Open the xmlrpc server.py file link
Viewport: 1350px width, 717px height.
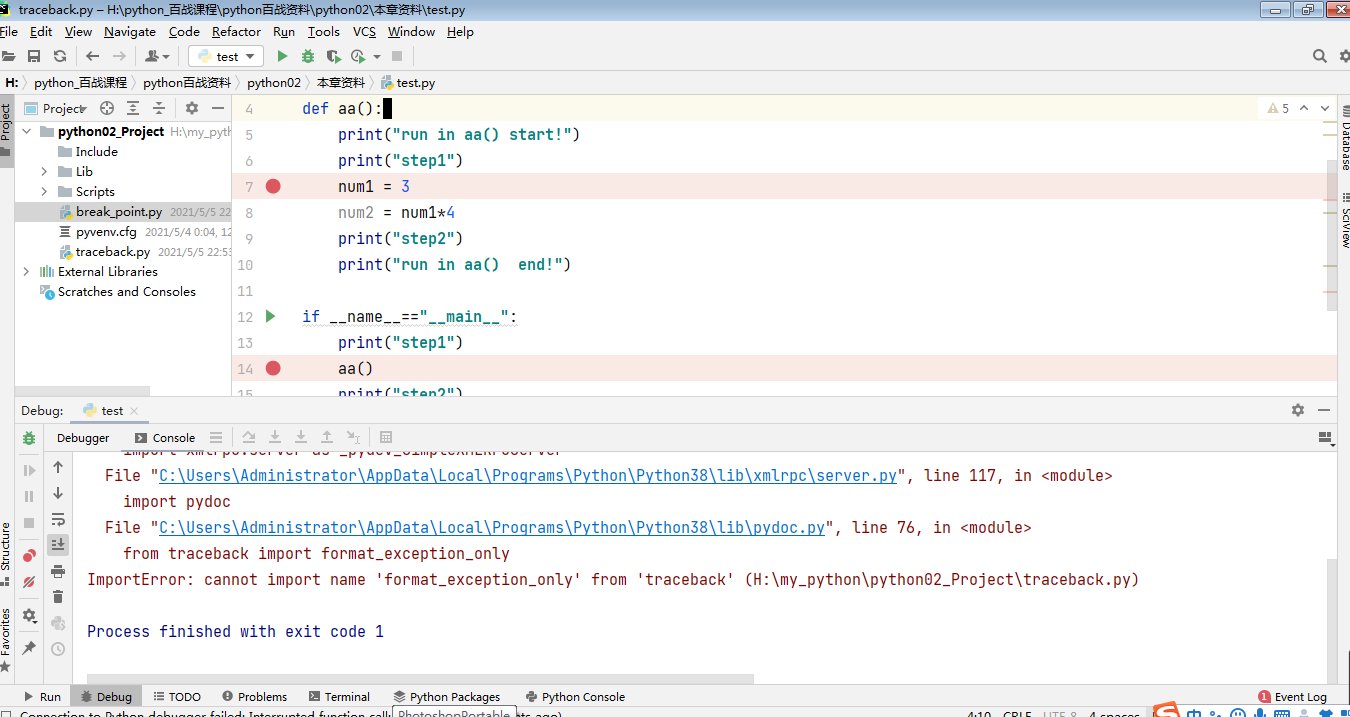coord(528,476)
